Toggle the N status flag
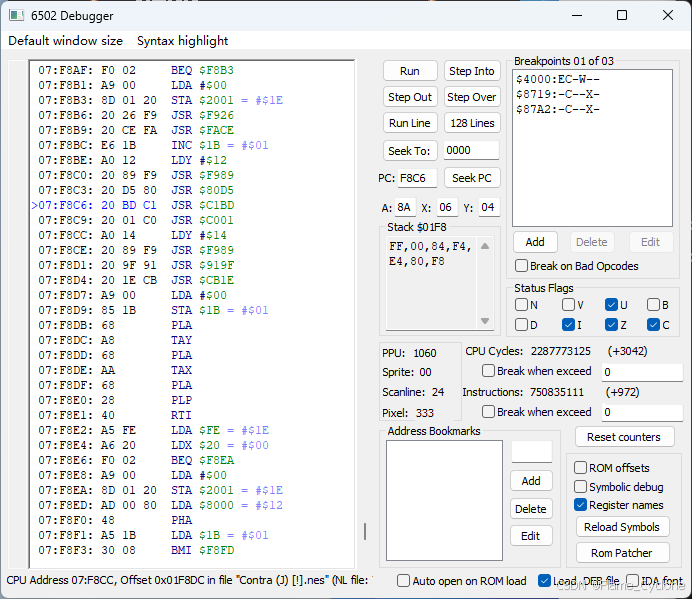This screenshot has height=599, width=692. tap(521, 305)
